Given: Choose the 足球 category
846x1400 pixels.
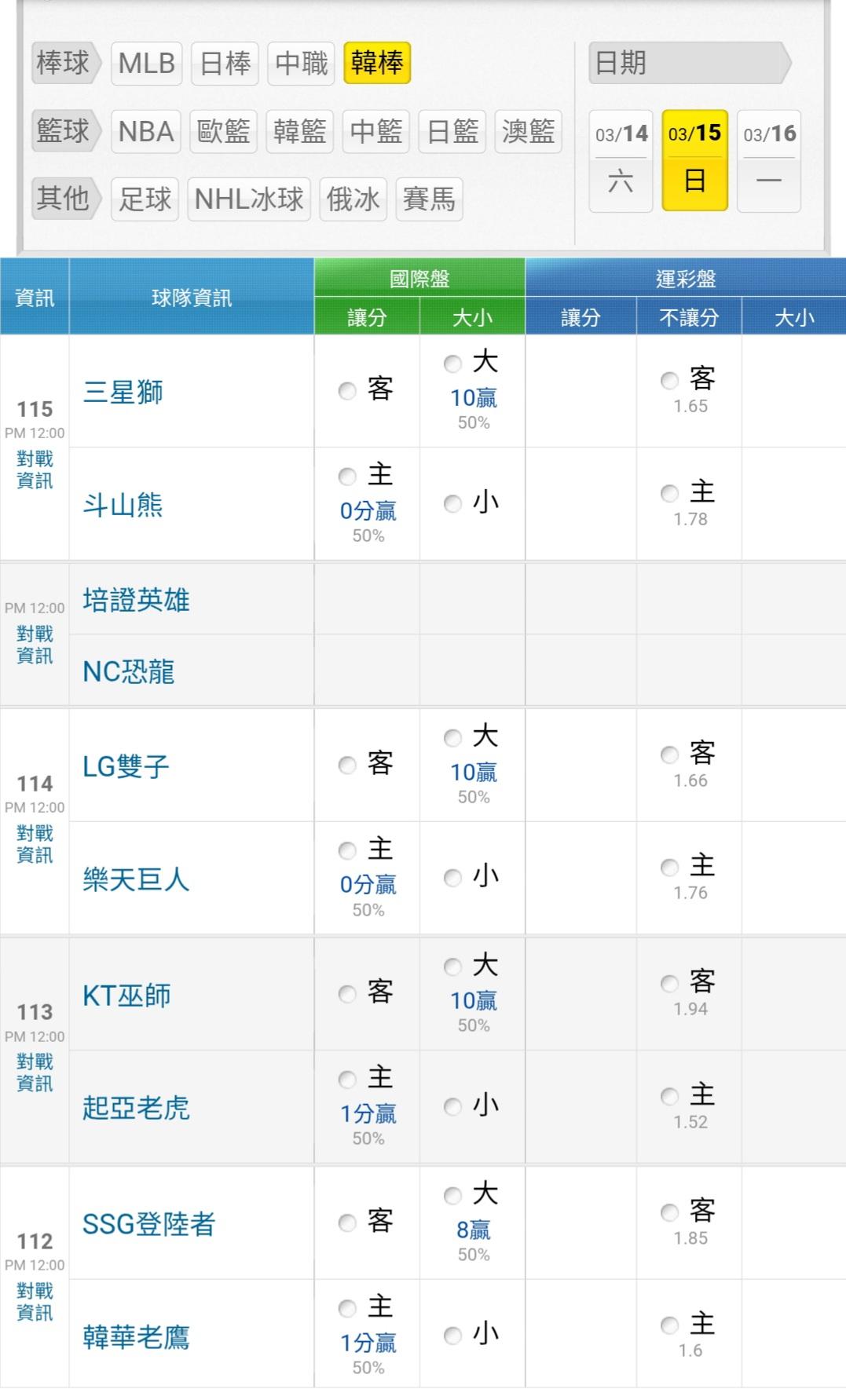Looking at the screenshot, I should pyautogui.click(x=145, y=199).
